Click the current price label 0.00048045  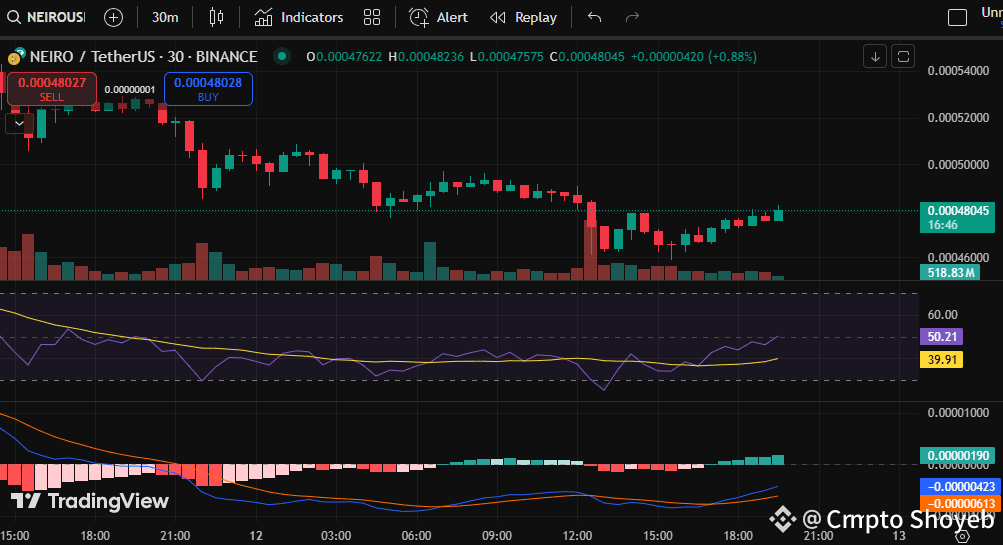(957, 217)
